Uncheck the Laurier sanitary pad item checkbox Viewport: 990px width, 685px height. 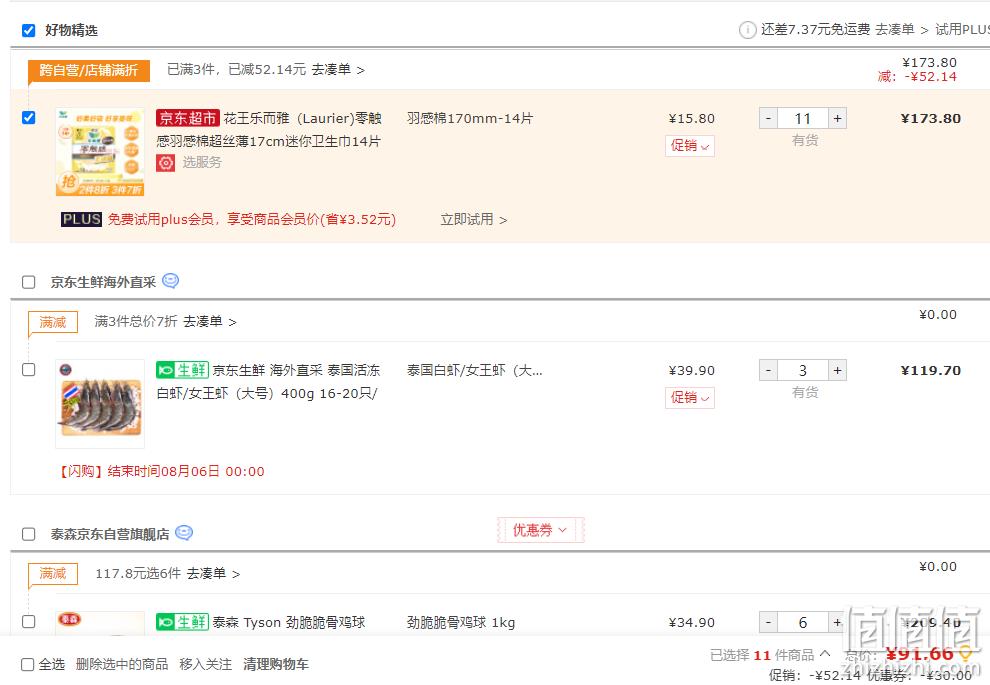coord(28,117)
